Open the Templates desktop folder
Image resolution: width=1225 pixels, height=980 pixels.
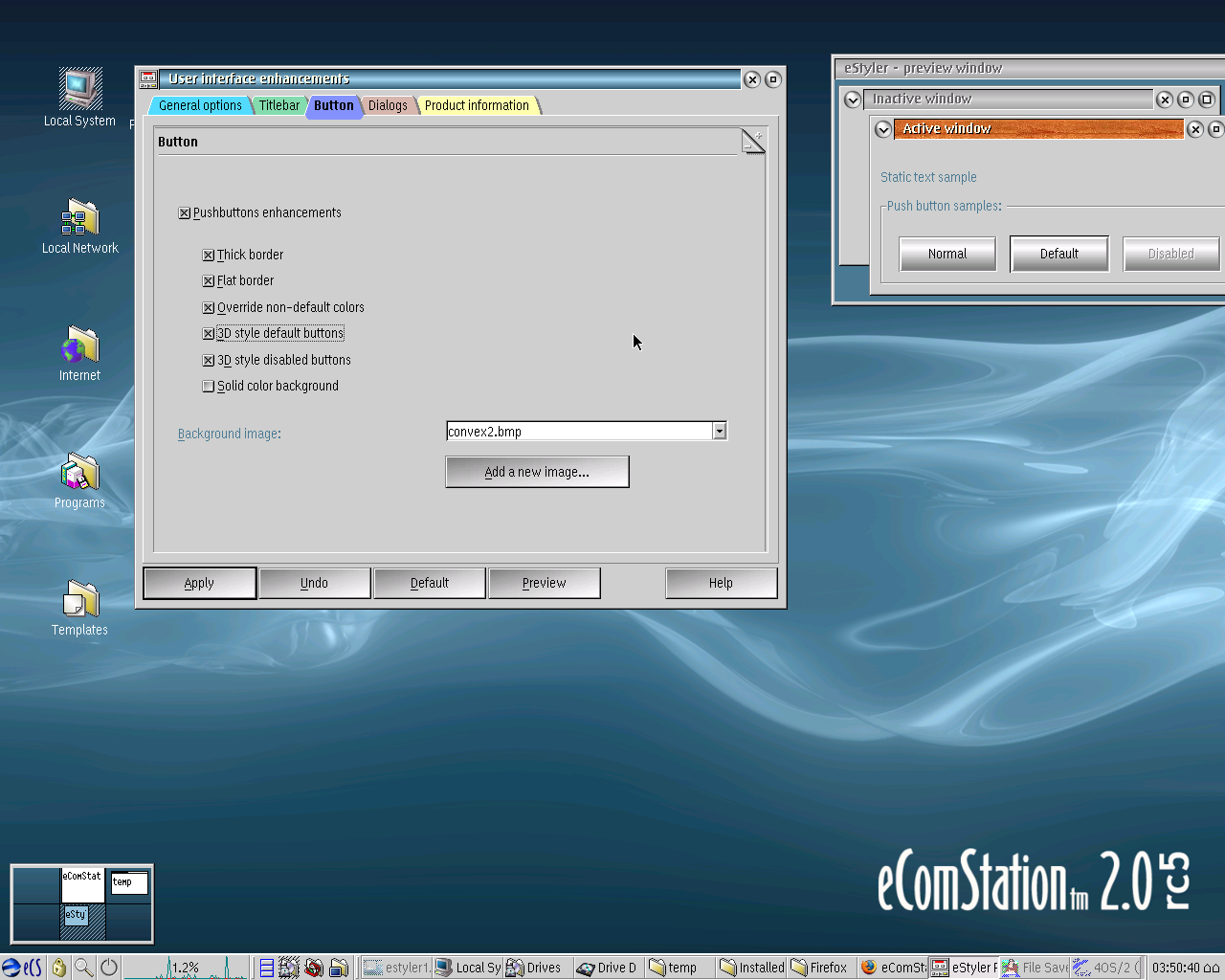click(80, 608)
